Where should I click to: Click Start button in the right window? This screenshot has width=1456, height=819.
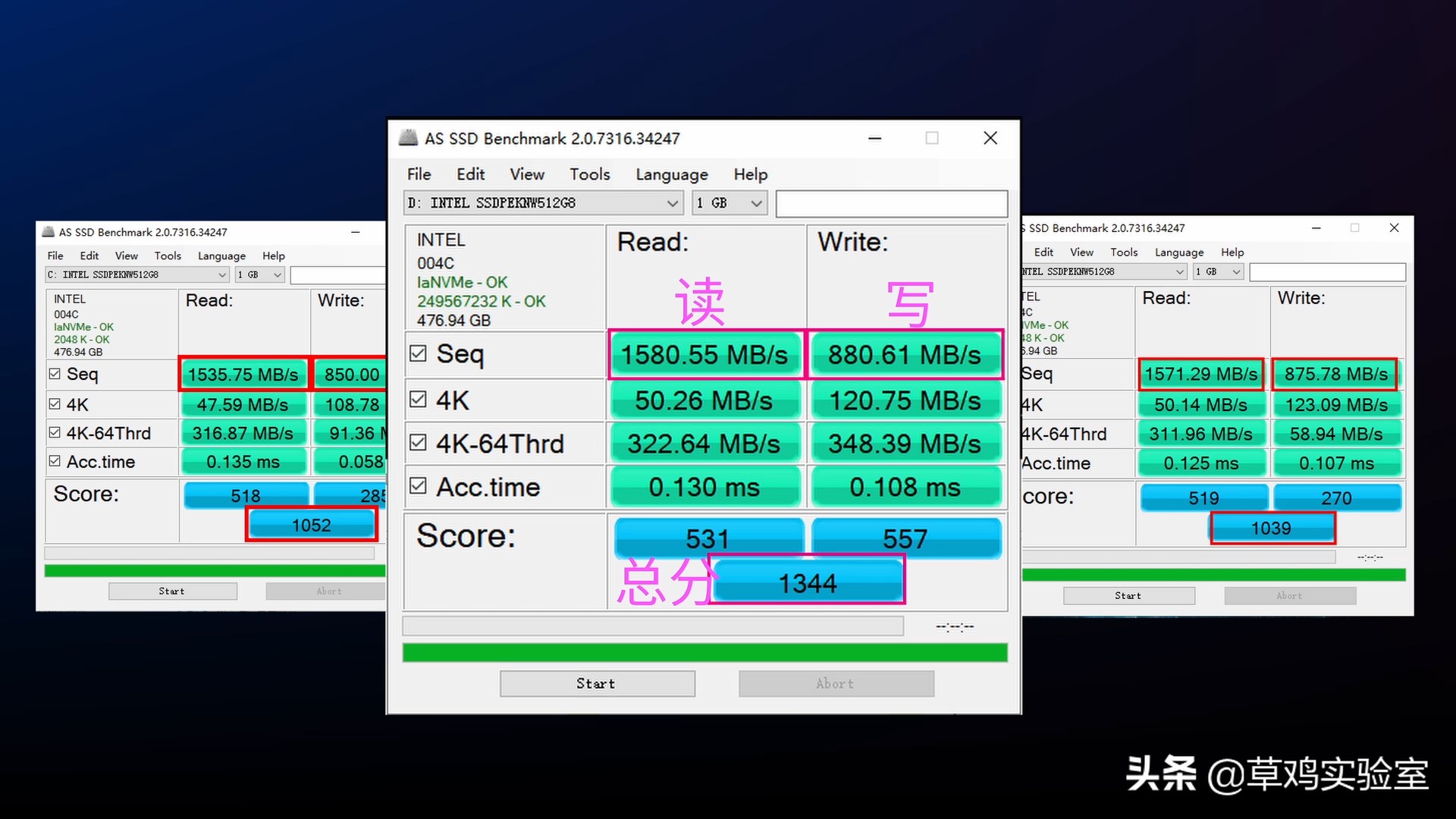pyautogui.click(x=1128, y=596)
